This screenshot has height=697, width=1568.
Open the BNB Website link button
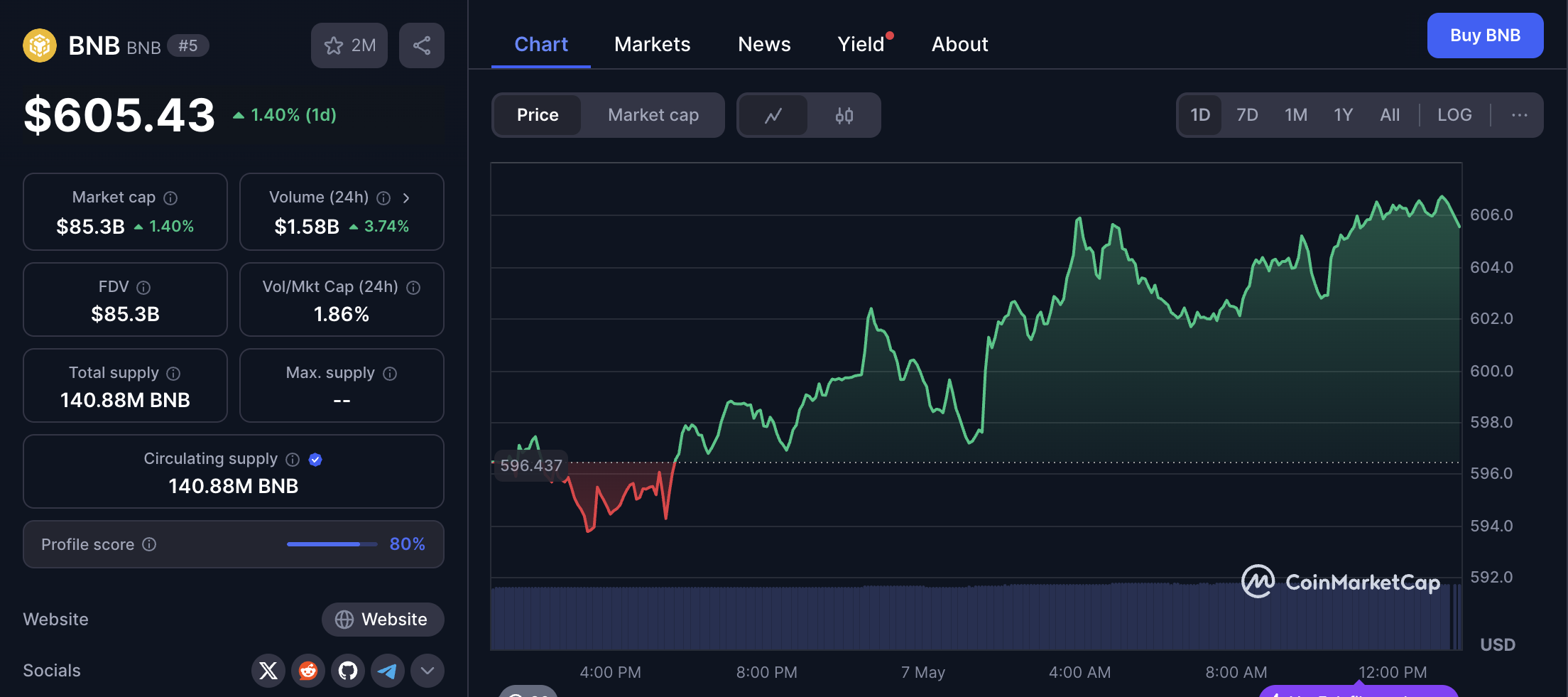[x=383, y=620]
